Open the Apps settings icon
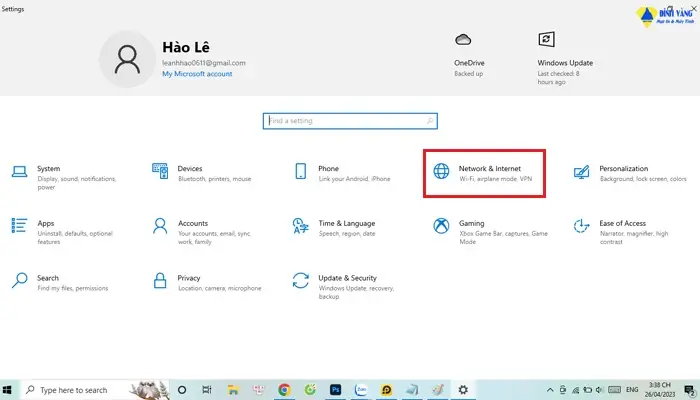Screen dimensions: 700x400 point(19,225)
